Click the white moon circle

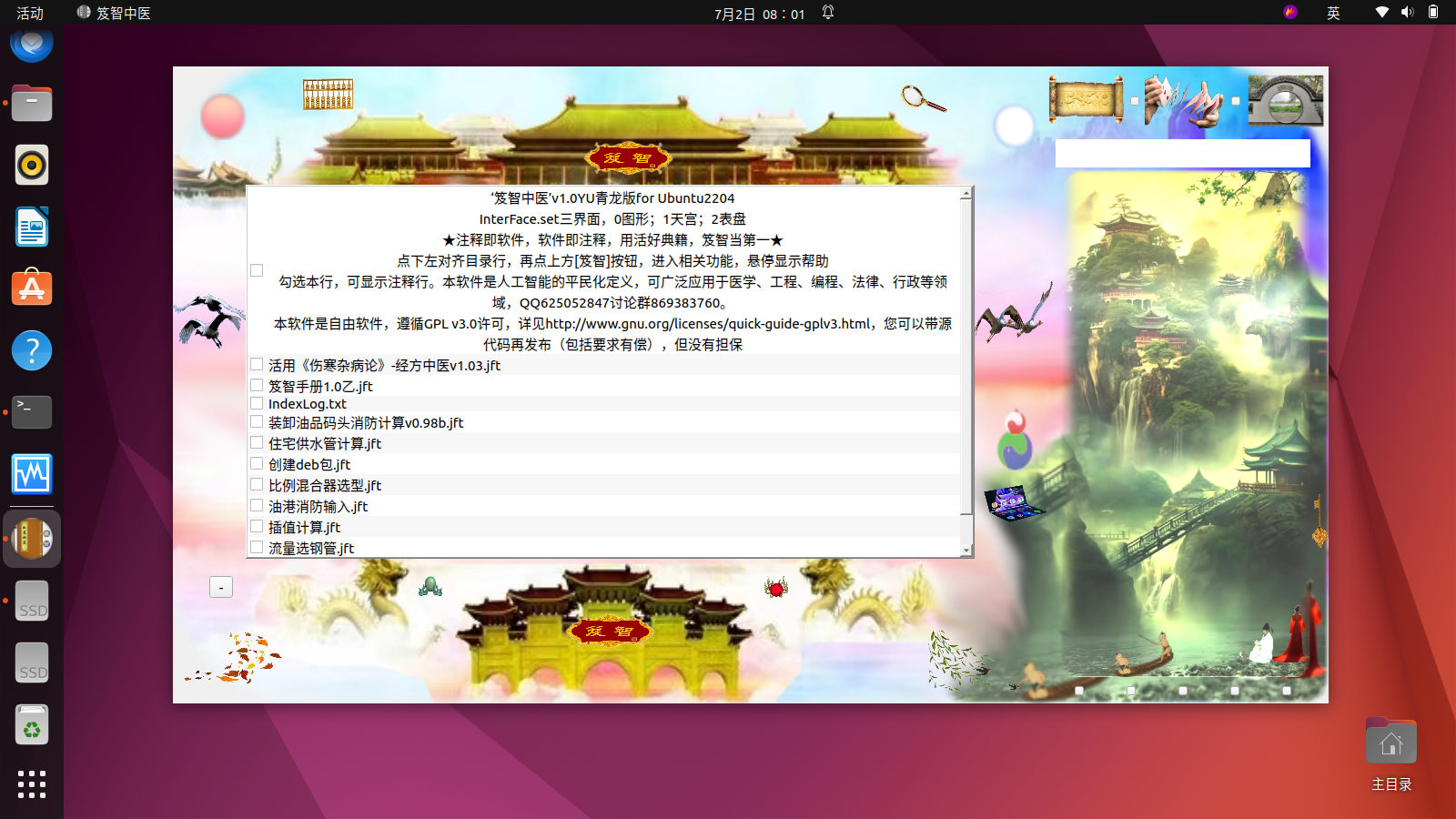pos(1014,126)
